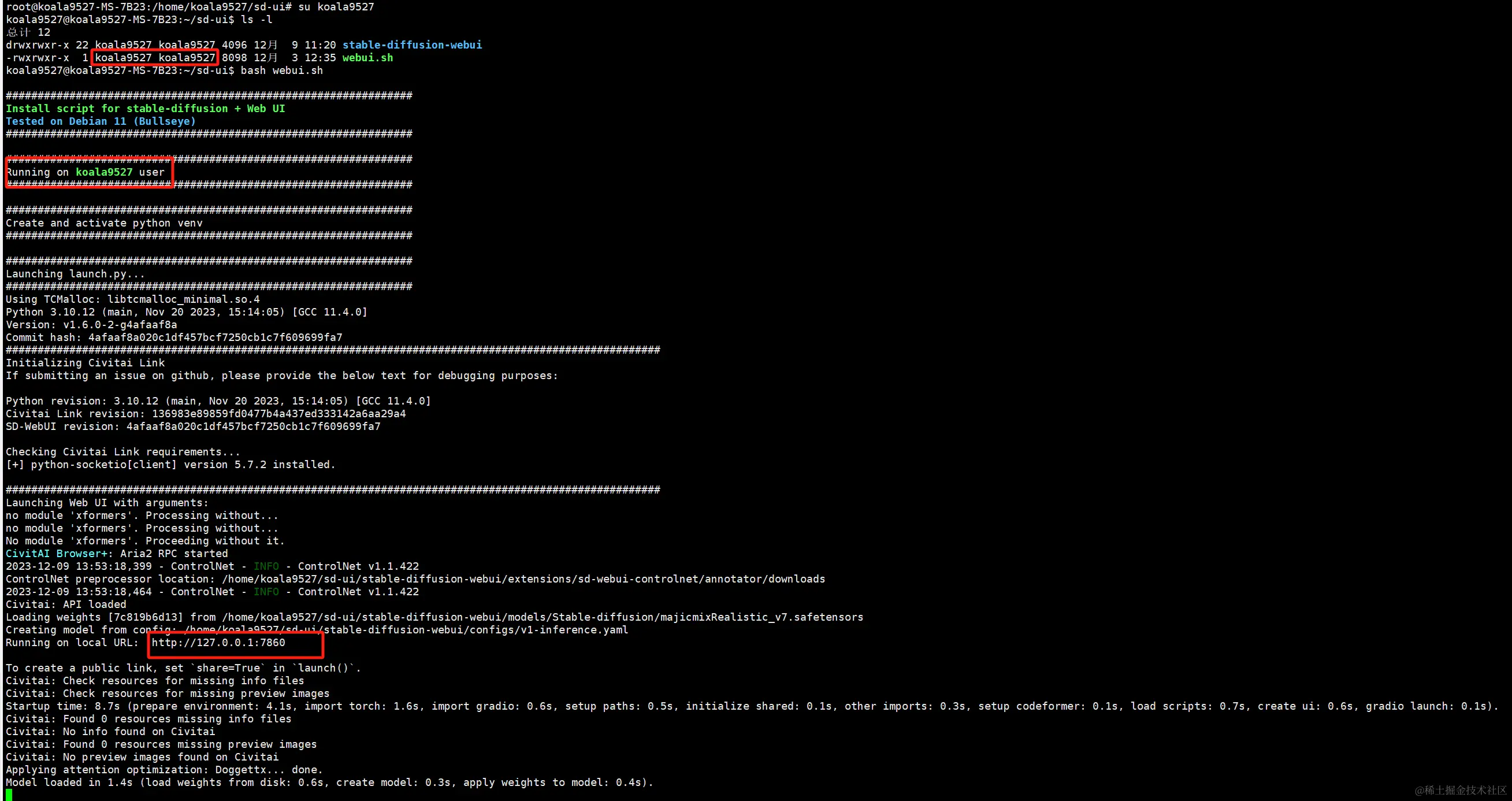Click the webui.sh filename in listing
Viewport: 1512px width, 801px height.
point(367,58)
